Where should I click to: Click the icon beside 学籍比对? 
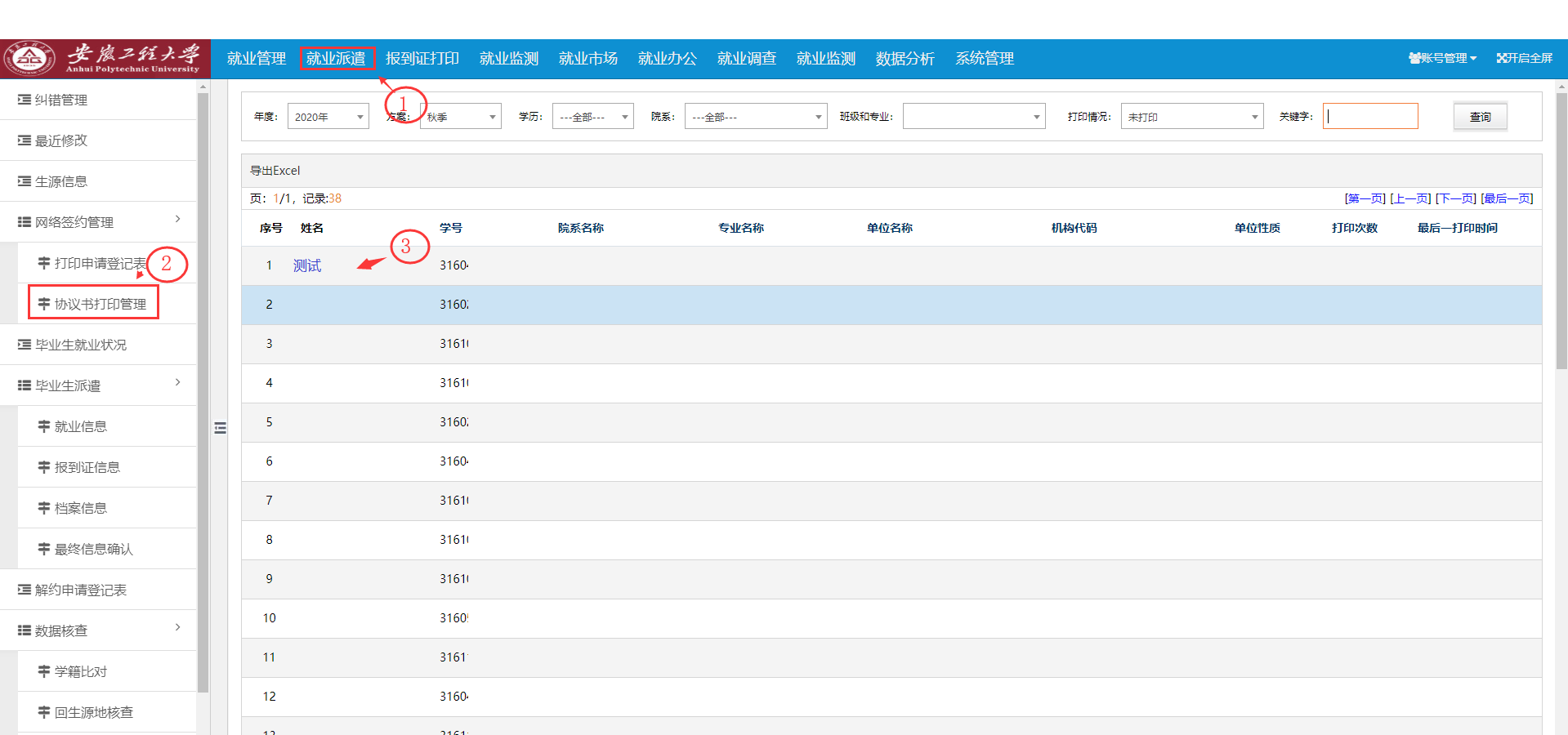click(x=44, y=671)
